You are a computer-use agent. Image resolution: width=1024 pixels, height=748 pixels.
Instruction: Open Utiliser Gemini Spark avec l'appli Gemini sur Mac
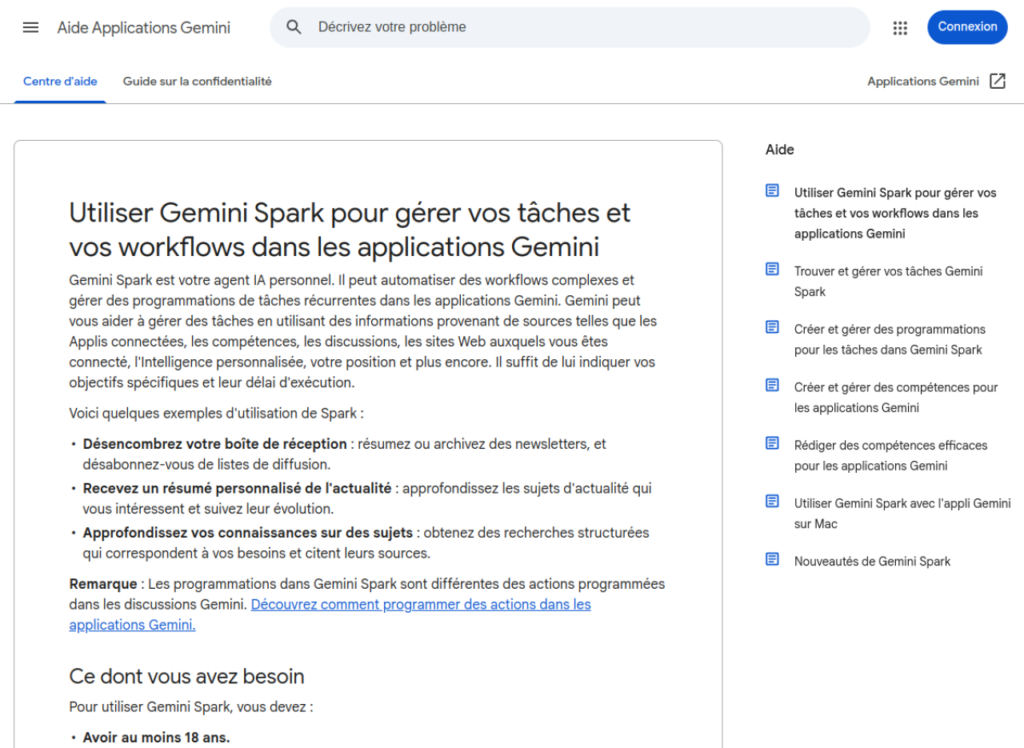pos(902,513)
